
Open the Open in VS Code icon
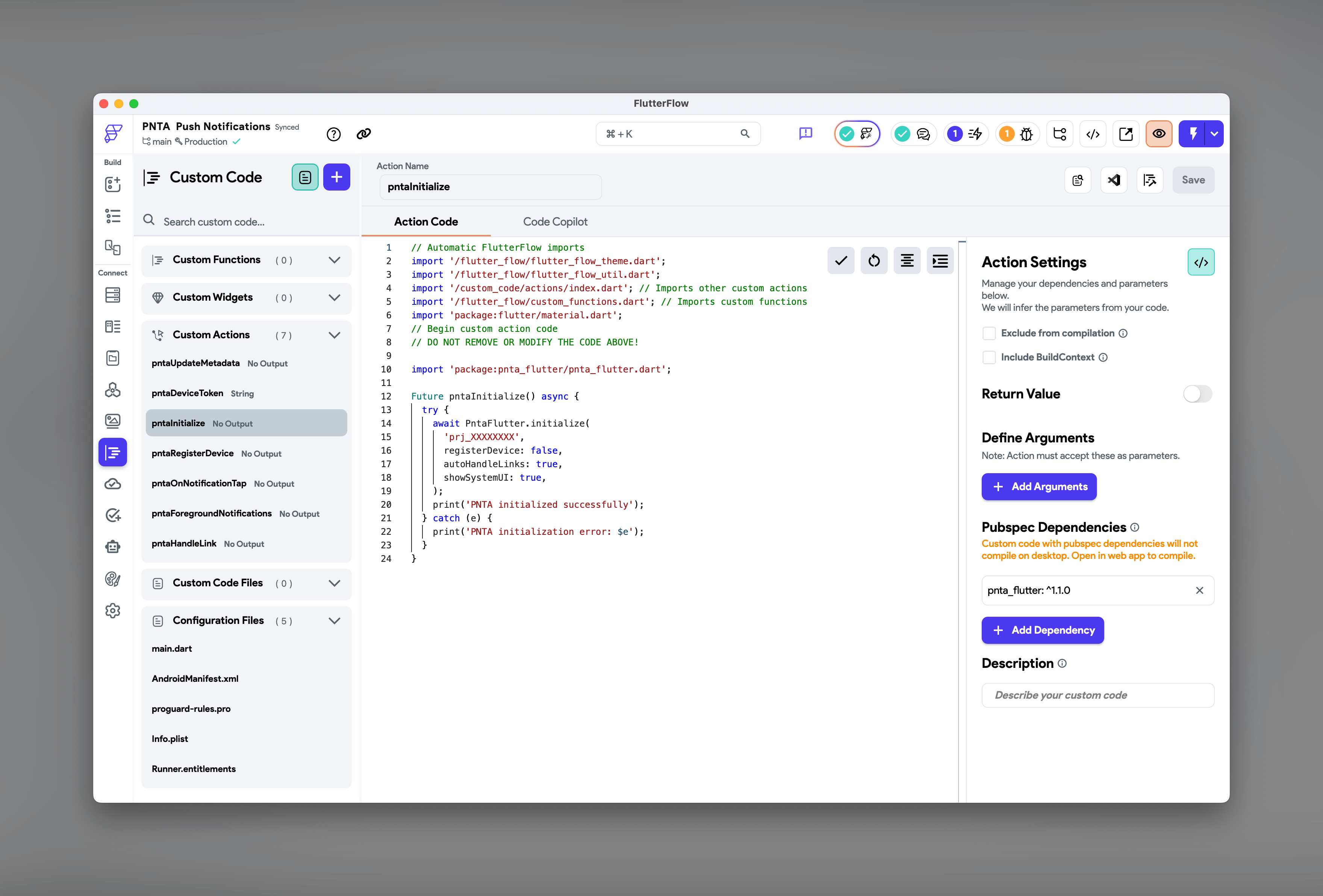click(1114, 180)
